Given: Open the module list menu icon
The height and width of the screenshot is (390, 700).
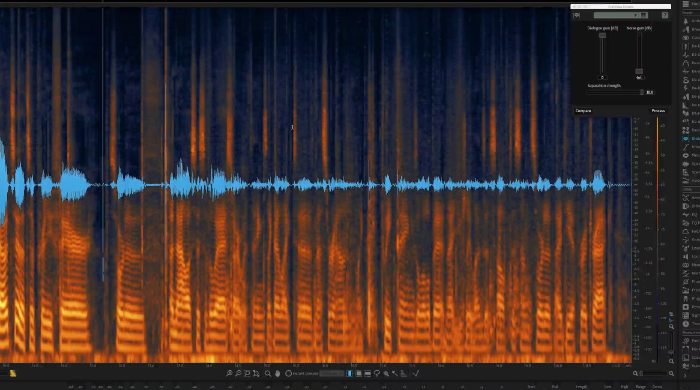Looking at the screenshot, I should (x=686, y=4).
